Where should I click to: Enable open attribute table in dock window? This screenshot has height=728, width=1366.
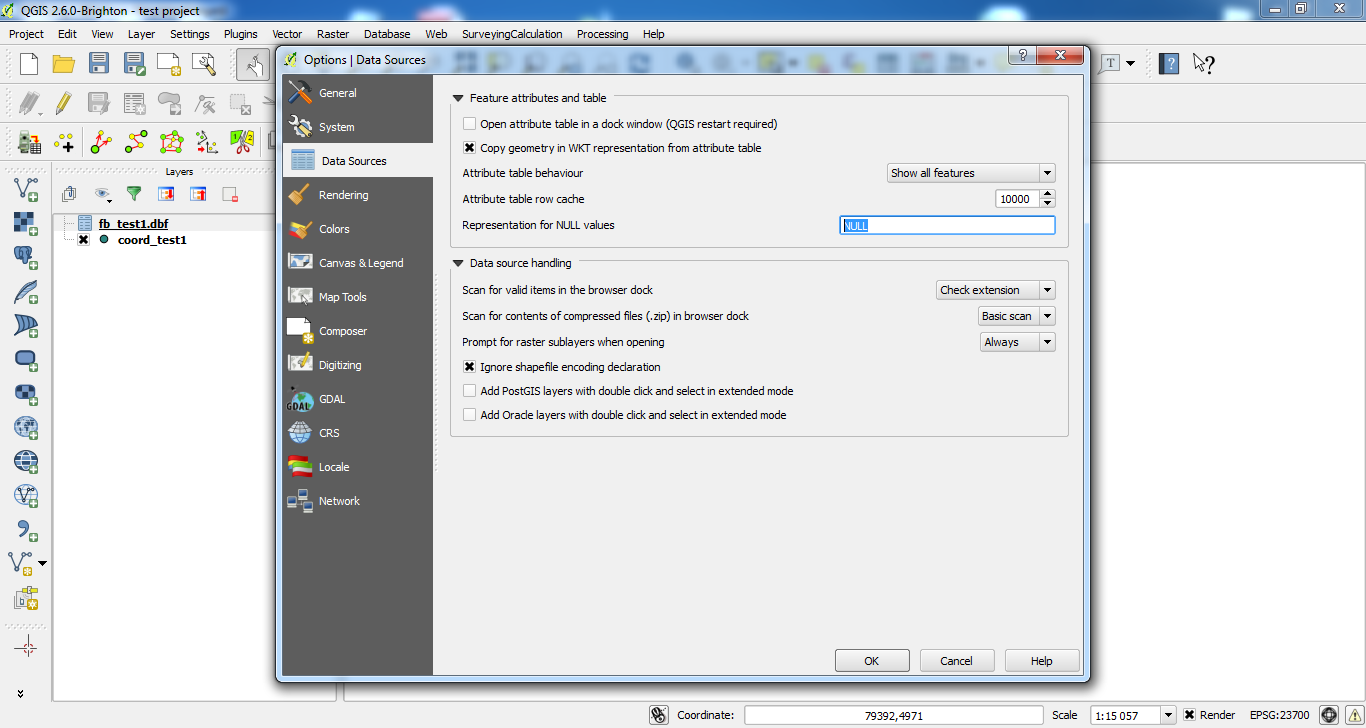pos(470,124)
